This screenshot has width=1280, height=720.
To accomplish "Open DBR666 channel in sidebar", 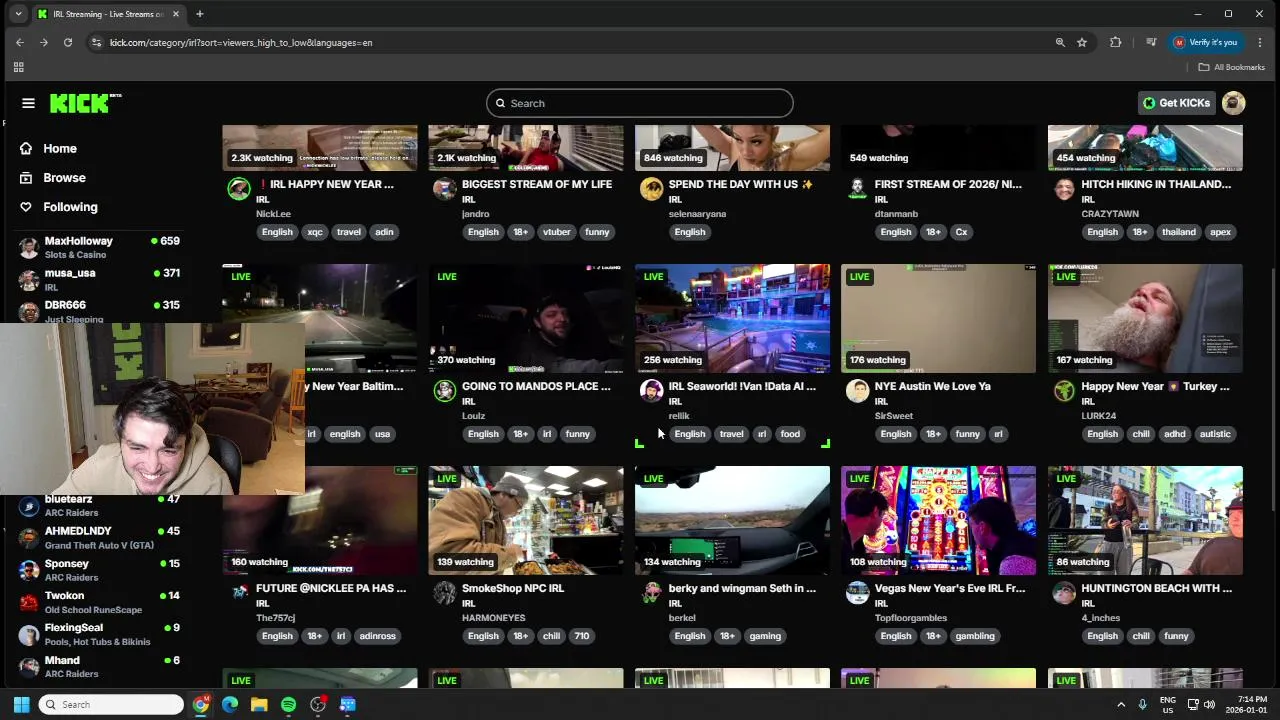I will coord(99,311).
